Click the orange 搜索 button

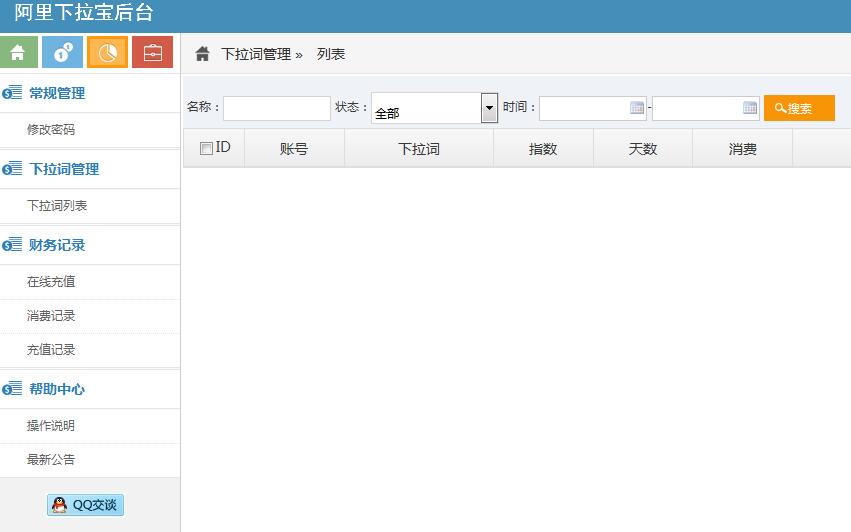[x=798, y=108]
